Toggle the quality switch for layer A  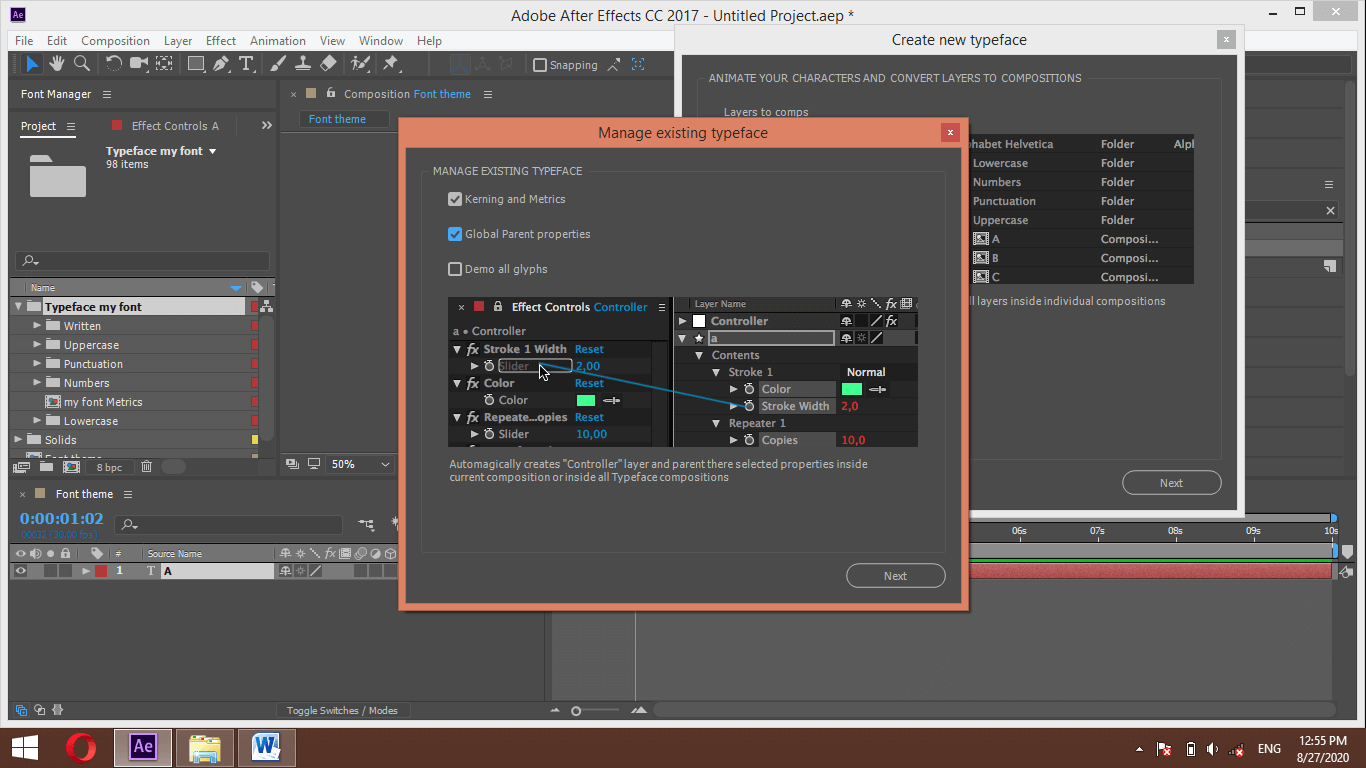314,571
